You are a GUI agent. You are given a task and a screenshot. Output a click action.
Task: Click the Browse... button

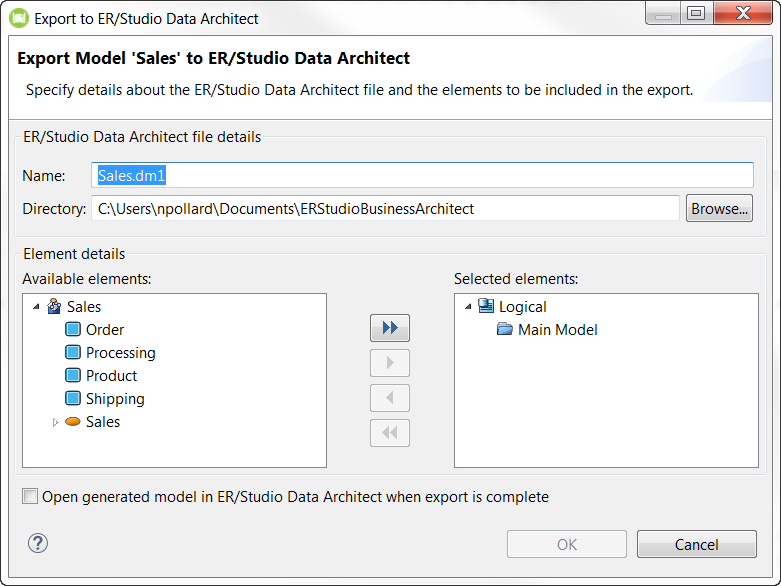click(x=719, y=208)
